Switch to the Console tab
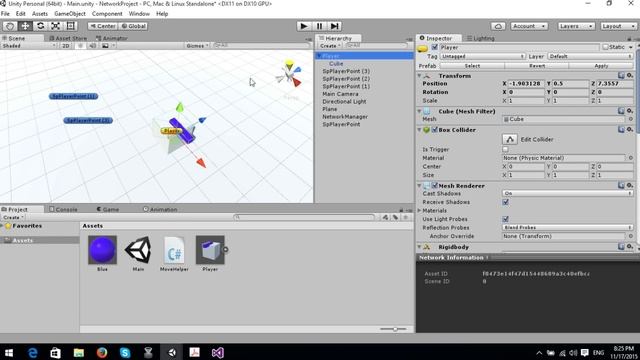 pyautogui.click(x=63, y=209)
